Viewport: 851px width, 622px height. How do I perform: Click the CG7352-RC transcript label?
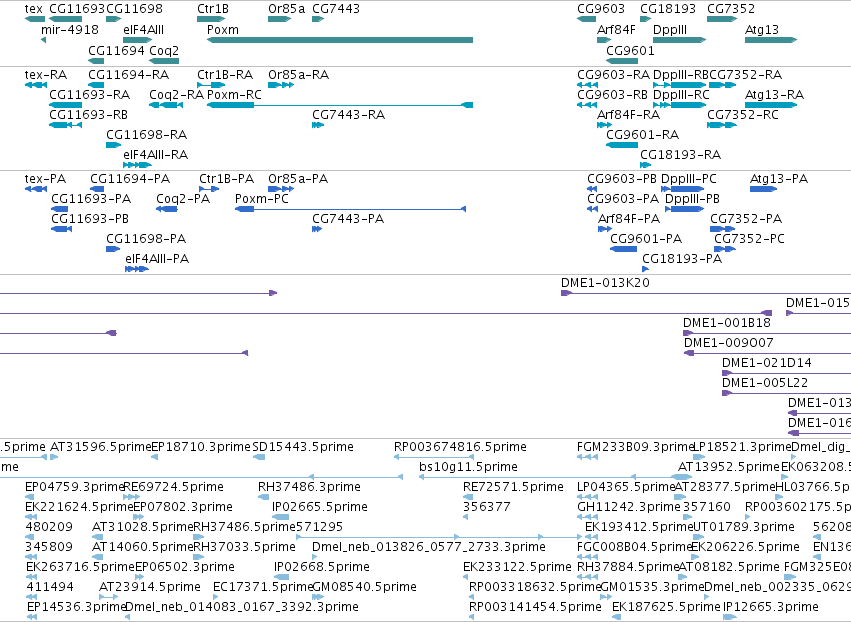(743, 115)
